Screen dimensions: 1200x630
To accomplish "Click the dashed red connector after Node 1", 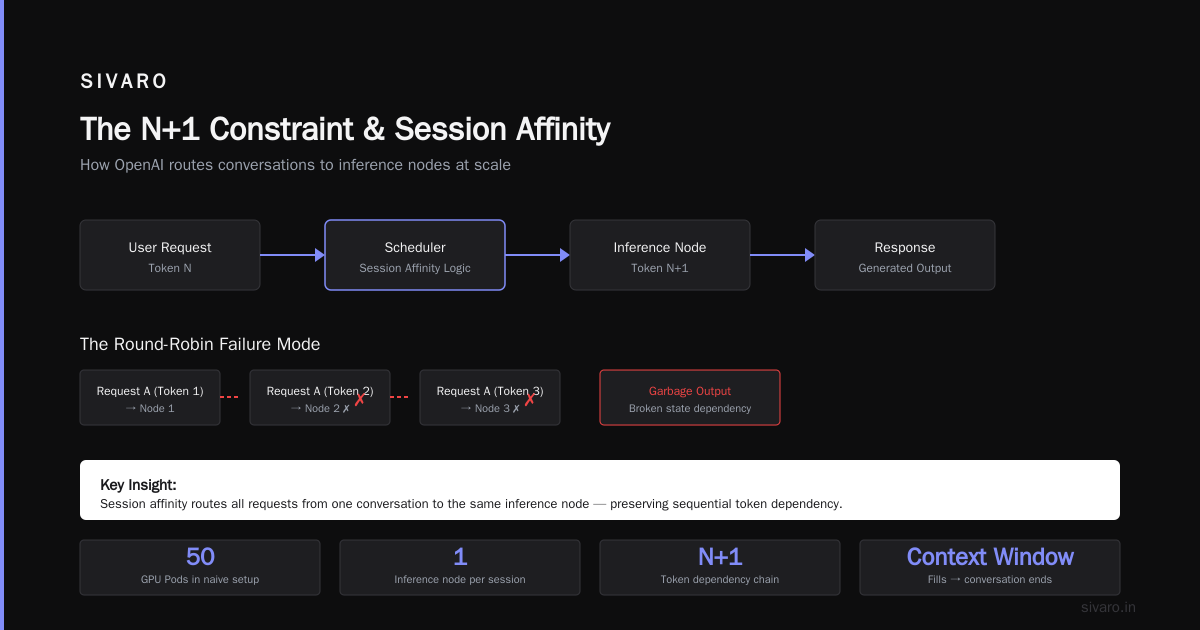I will pyautogui.click(x=230, y=397).
